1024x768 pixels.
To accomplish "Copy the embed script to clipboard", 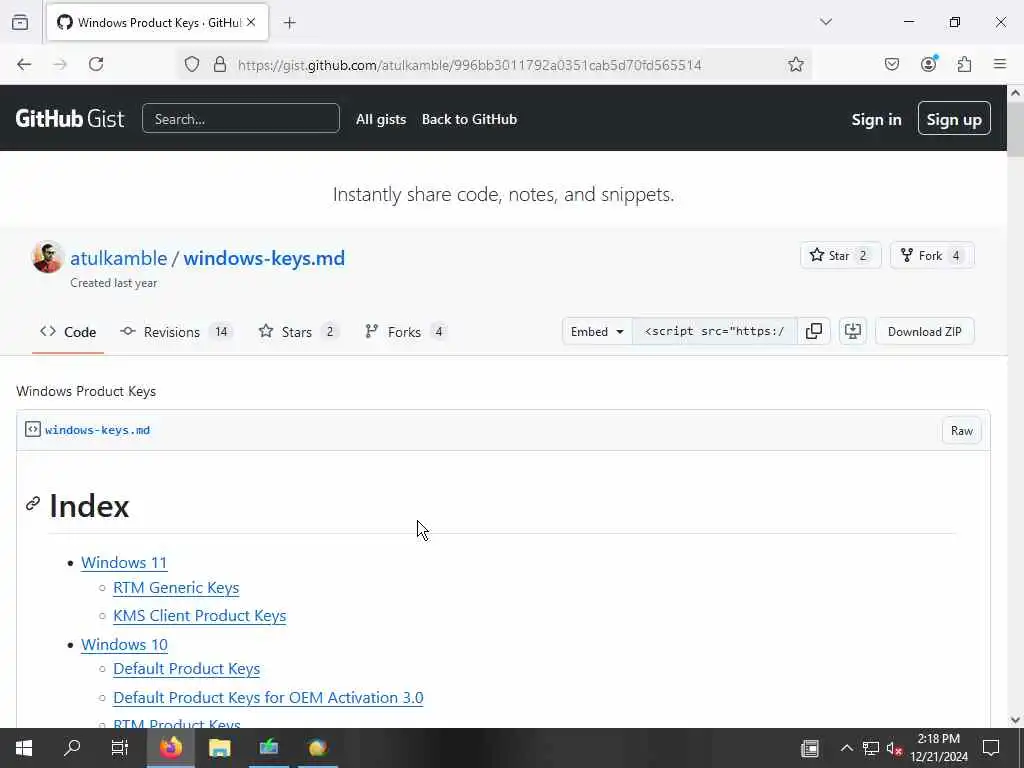I will (814, 332).
